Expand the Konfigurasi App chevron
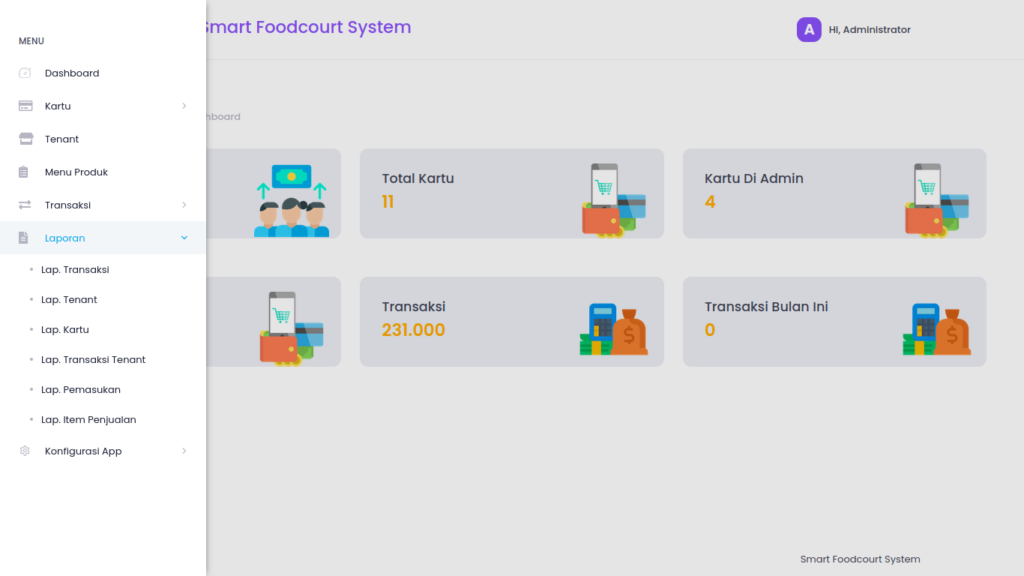The image size is (1024, 576). click(184, 451)
